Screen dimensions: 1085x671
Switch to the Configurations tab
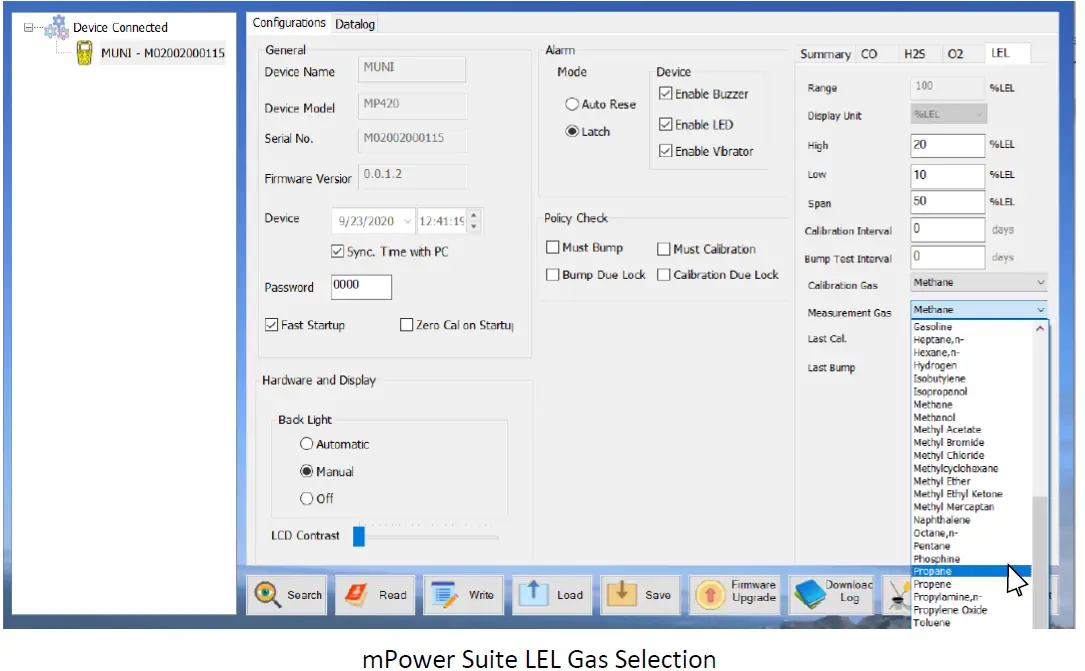tap(289, 23)
